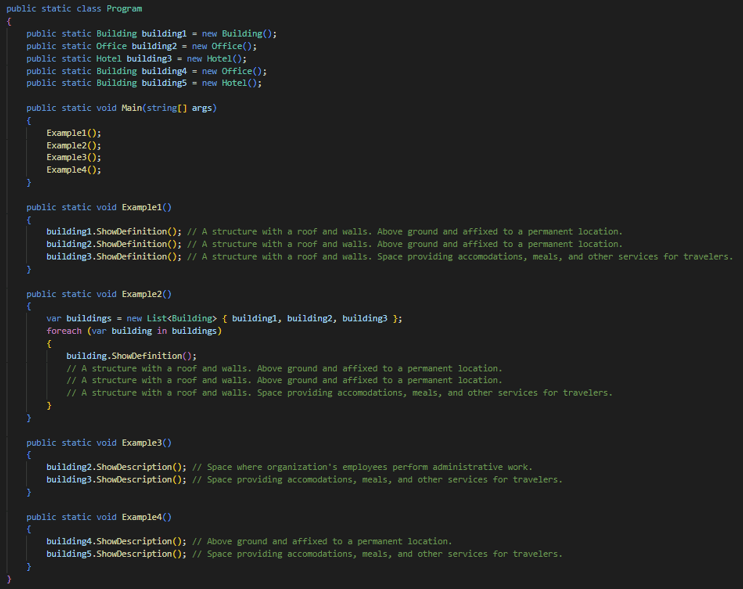743x589 pixels.
Task: Click the travelers comment after building3.ShowDefinition()
Action: (460, 256)
